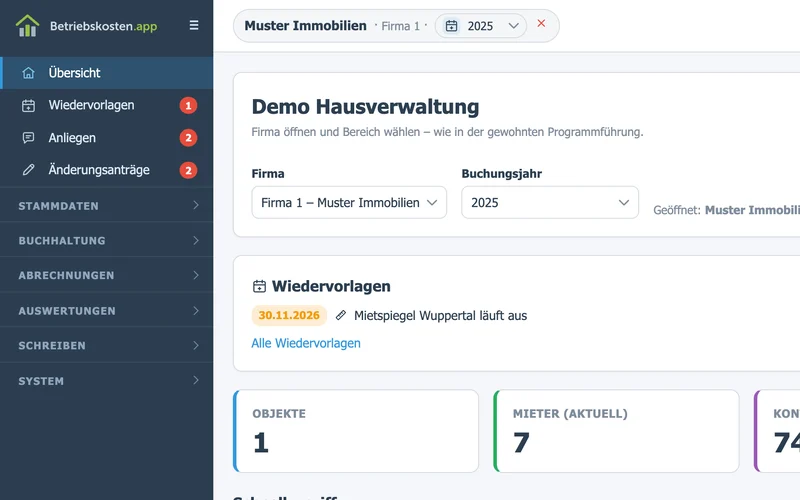The image size is (800, 500).
Task: Click the MIETER (AKTUELL) stat card
Action: coord(616,431)
